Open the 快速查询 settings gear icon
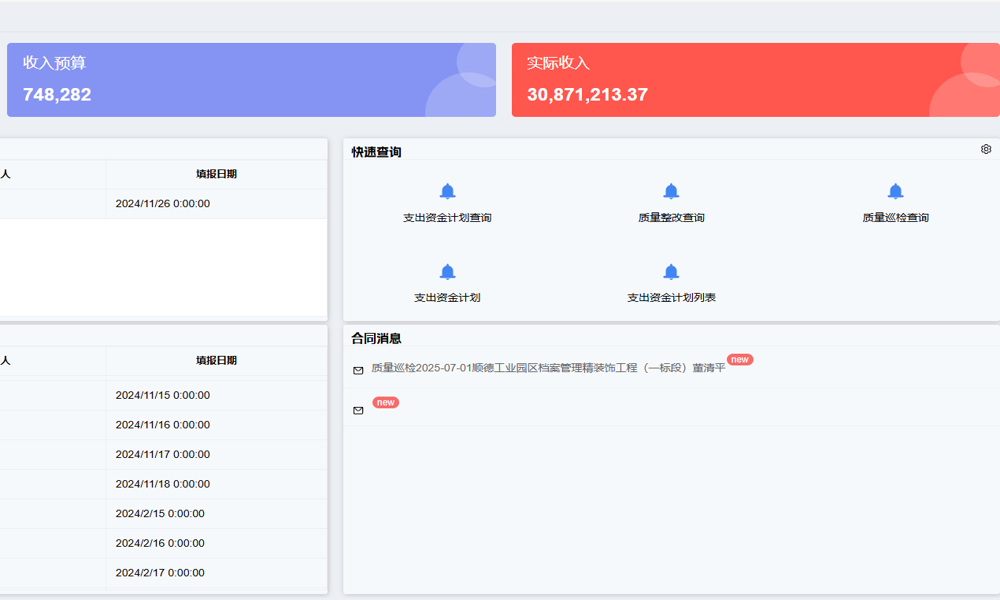The width and height of the screenshot is (1000, 600). click(986, 149)
